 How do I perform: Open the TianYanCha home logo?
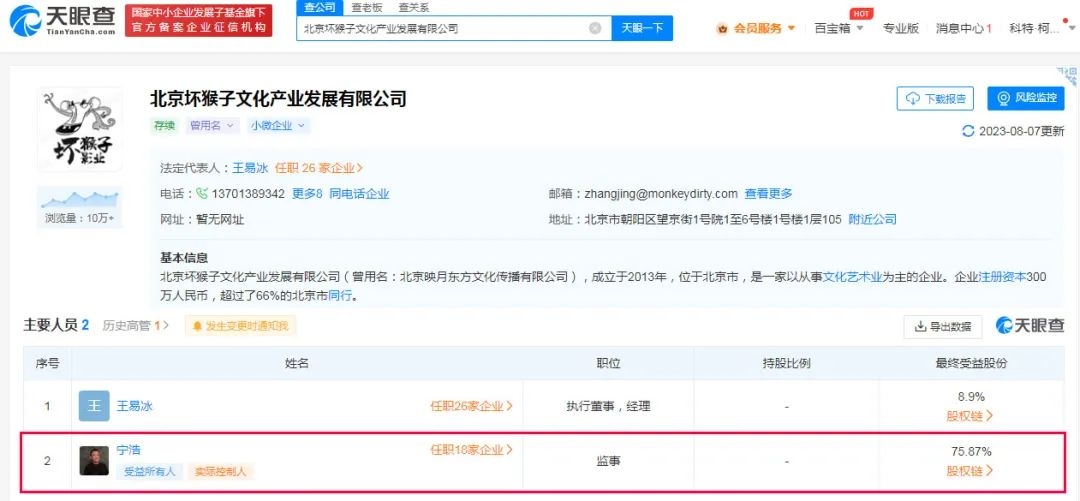coord(62,20)
